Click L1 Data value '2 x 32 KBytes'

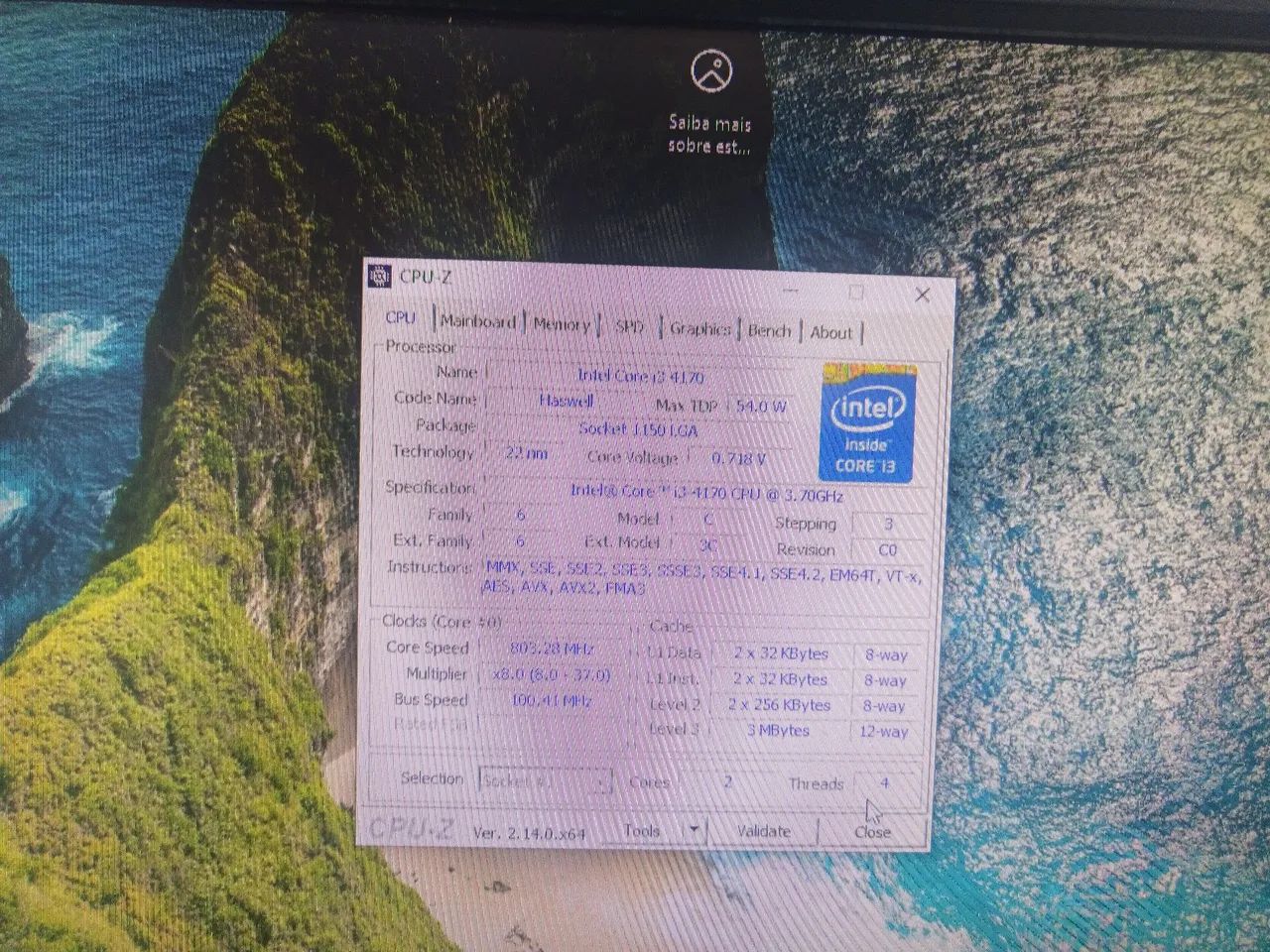tap(781, 654)
